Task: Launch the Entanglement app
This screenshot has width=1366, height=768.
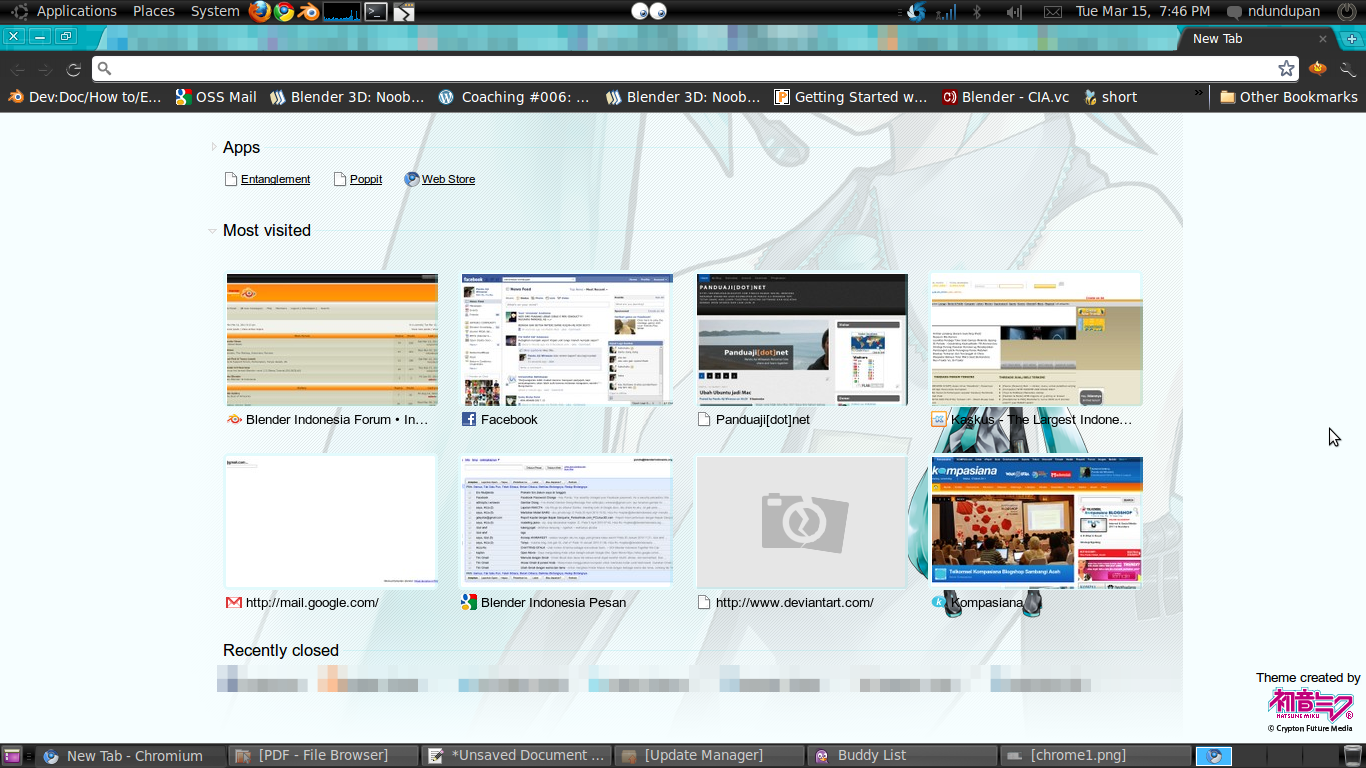Action: (x=268, y=179)
